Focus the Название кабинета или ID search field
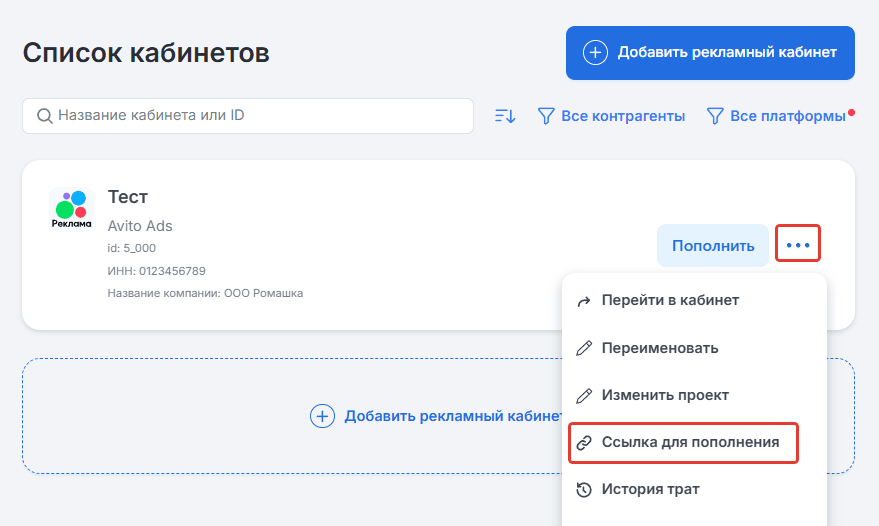Image resolution: width=879 pixels, height=526 pixels. 248,116
